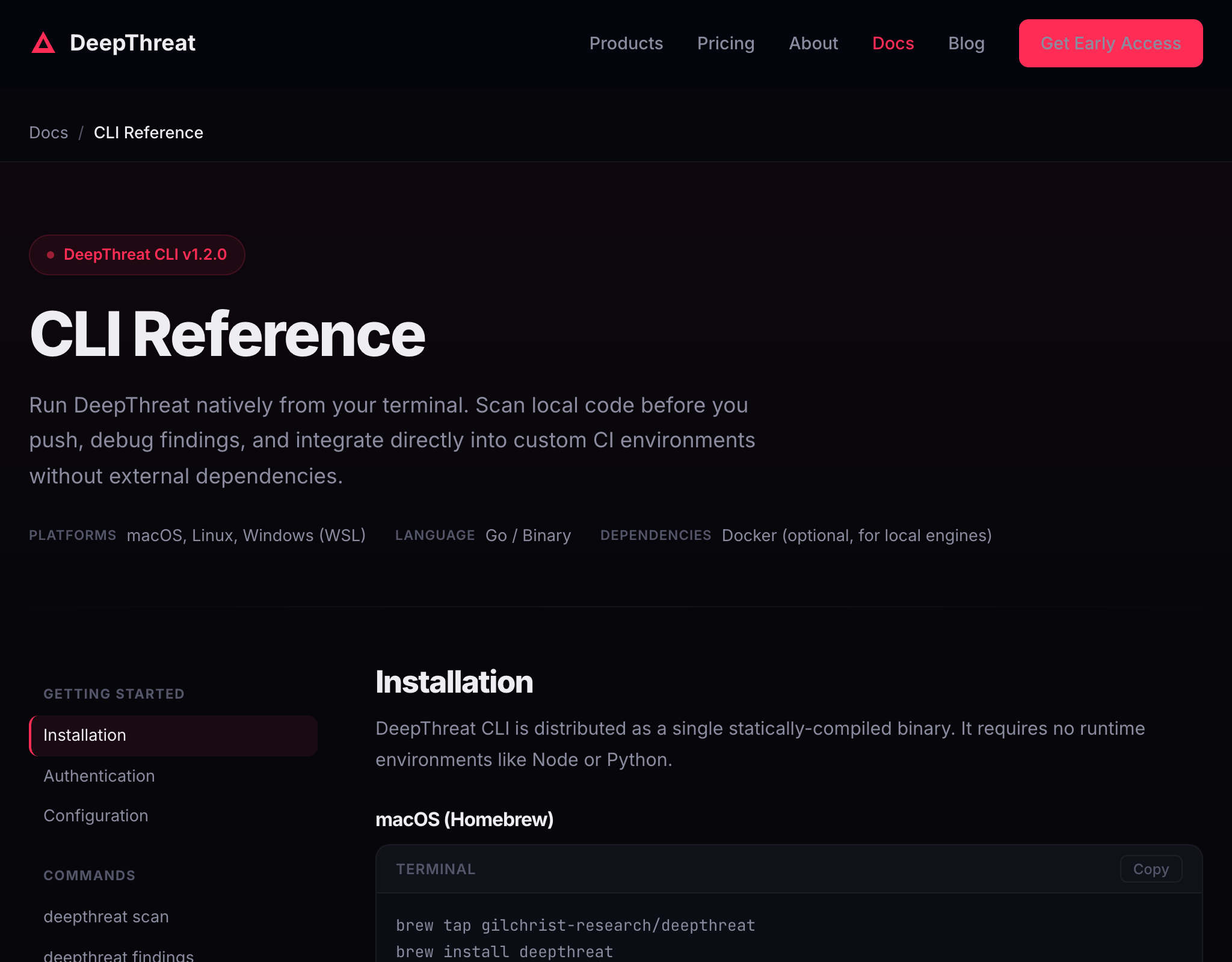Viewport: 1232px width, 962px height.
Task: Select the Docs nav item
Action: pos(893,43)
